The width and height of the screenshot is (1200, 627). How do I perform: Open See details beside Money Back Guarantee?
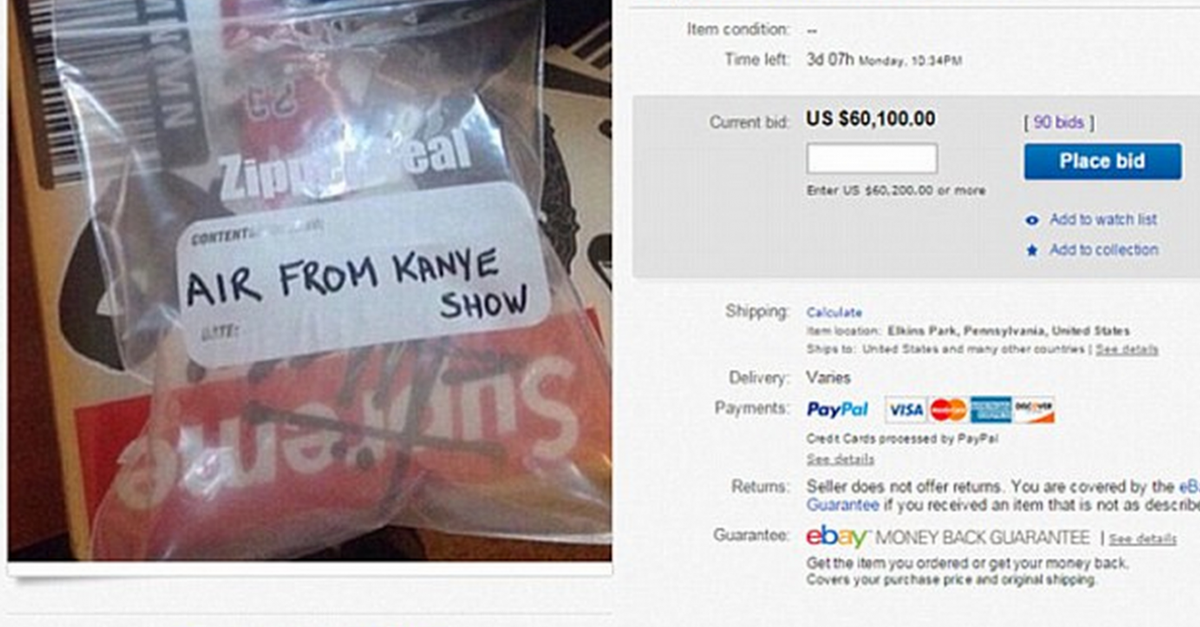pos(1142,539)
